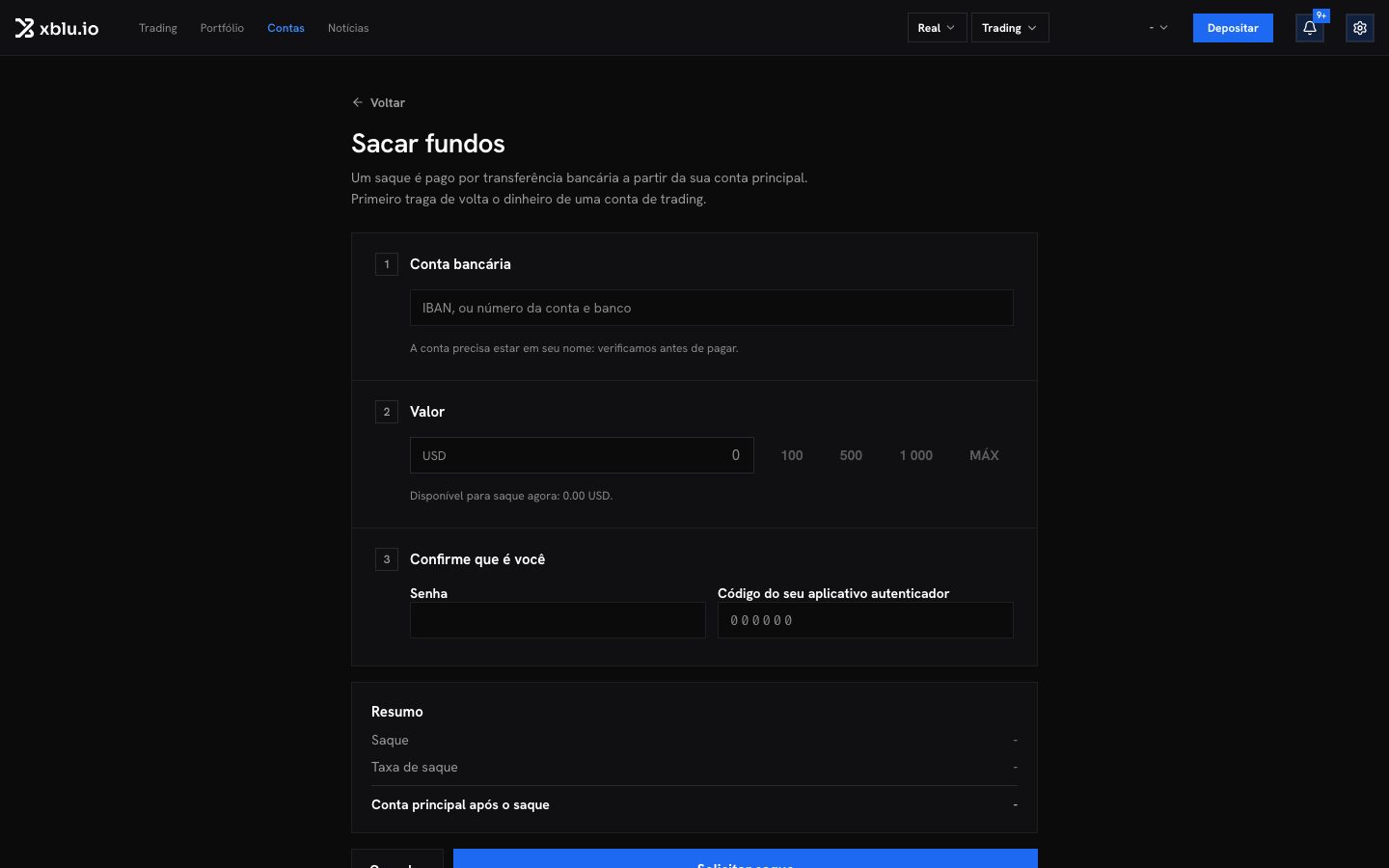Select the 1 000 preset amount
This screenshot has width=1389, height=868.
pyautogui.click(x=916, y=455)
